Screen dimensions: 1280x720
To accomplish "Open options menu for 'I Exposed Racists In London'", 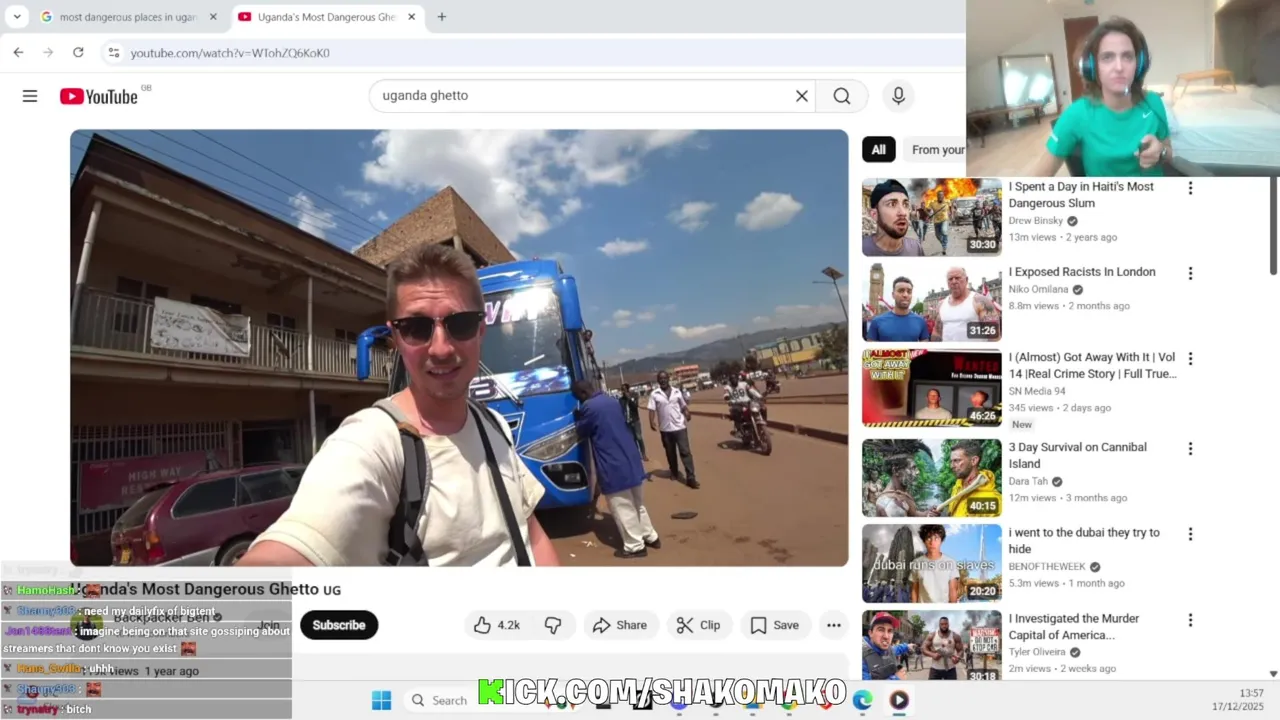I will 1190,273.
